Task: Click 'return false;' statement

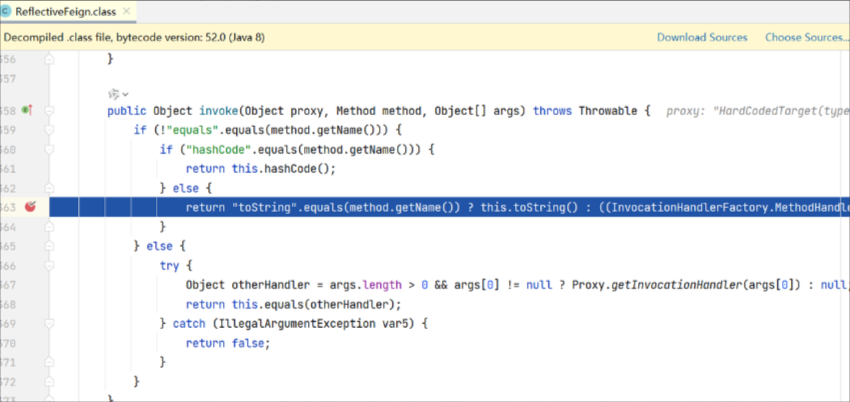Action: [228, 343]
